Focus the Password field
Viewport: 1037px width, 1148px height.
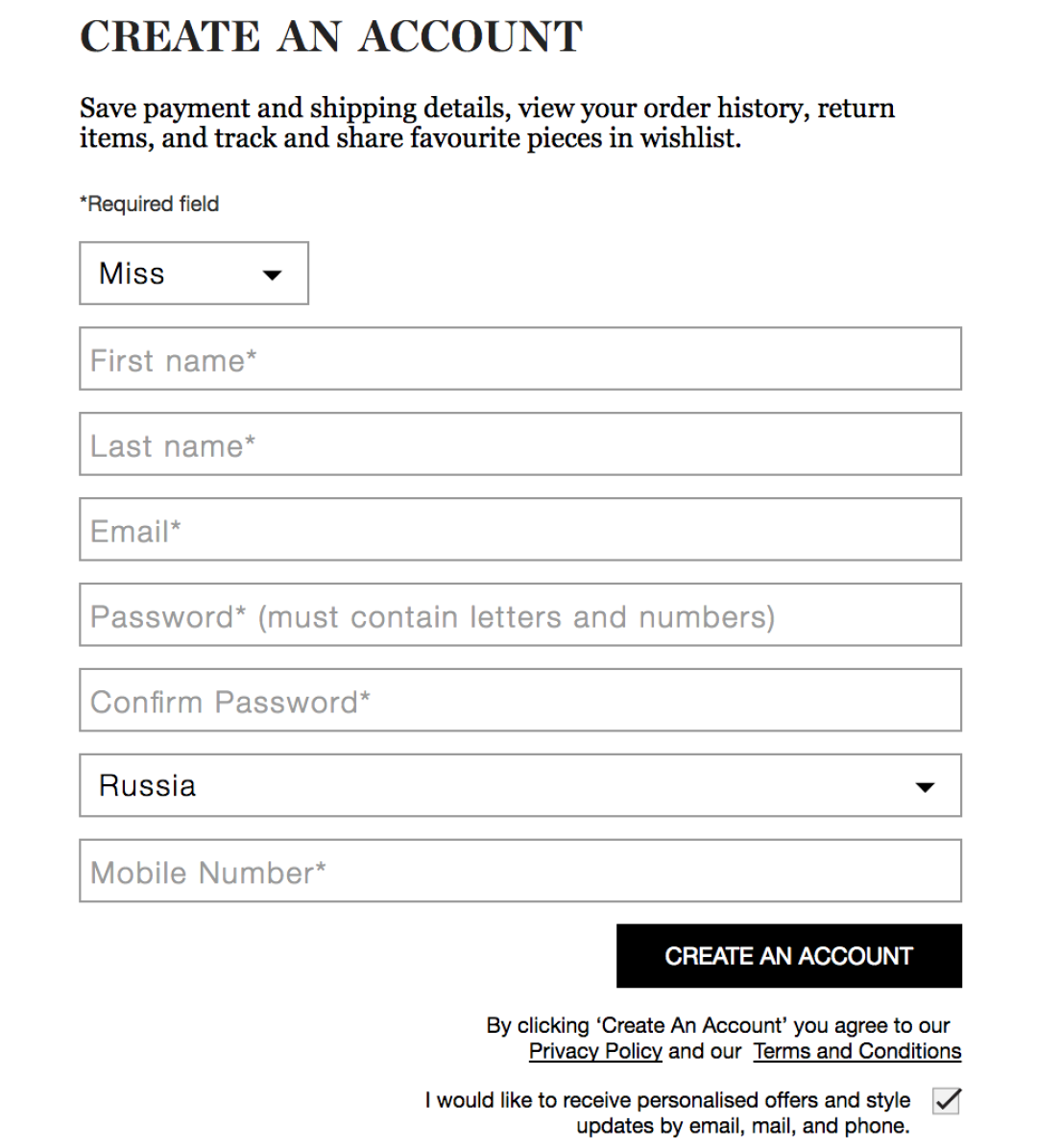(519, 615)
